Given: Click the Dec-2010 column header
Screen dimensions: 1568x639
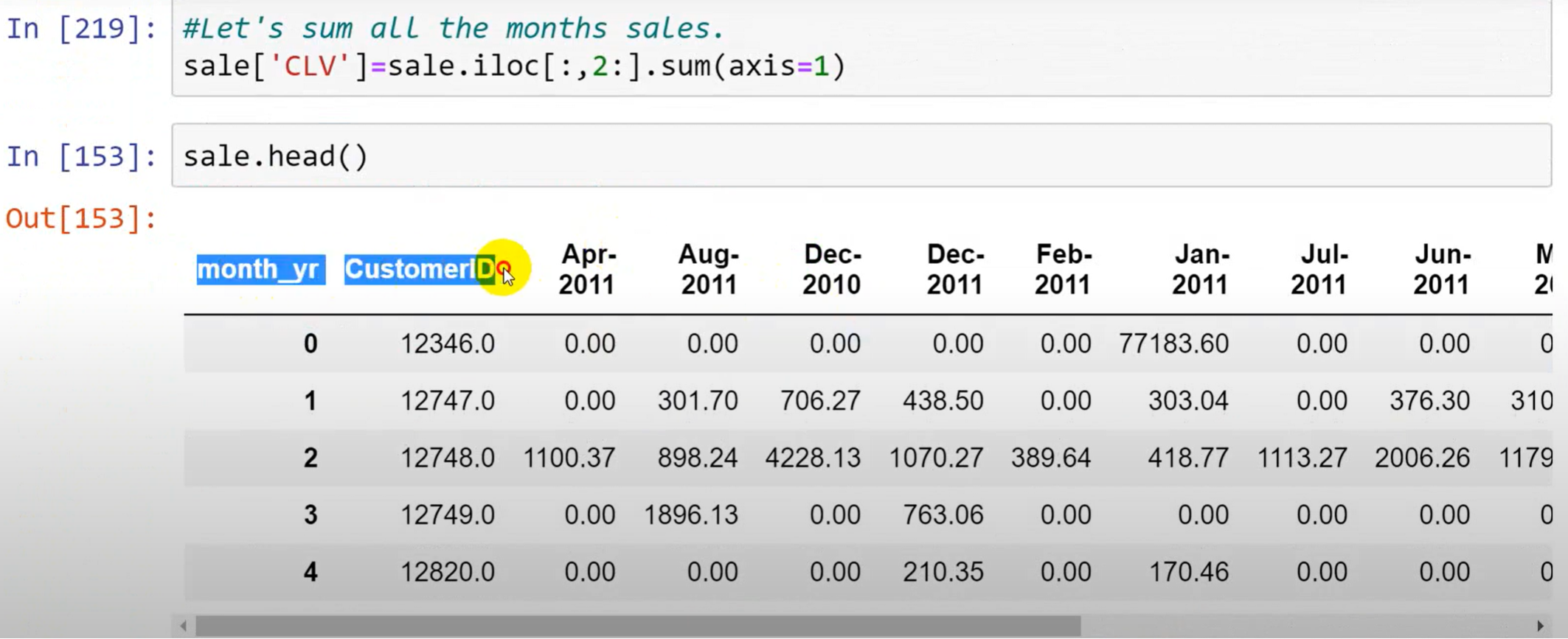Looking at the screenshot, I should pos(831,269).
